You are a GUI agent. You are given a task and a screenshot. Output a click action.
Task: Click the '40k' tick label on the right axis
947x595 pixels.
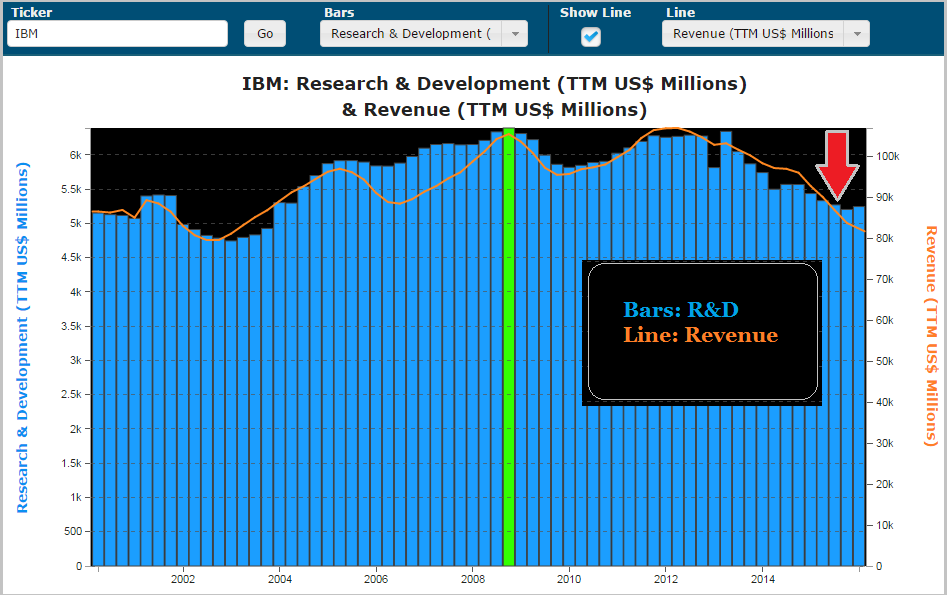885,402
